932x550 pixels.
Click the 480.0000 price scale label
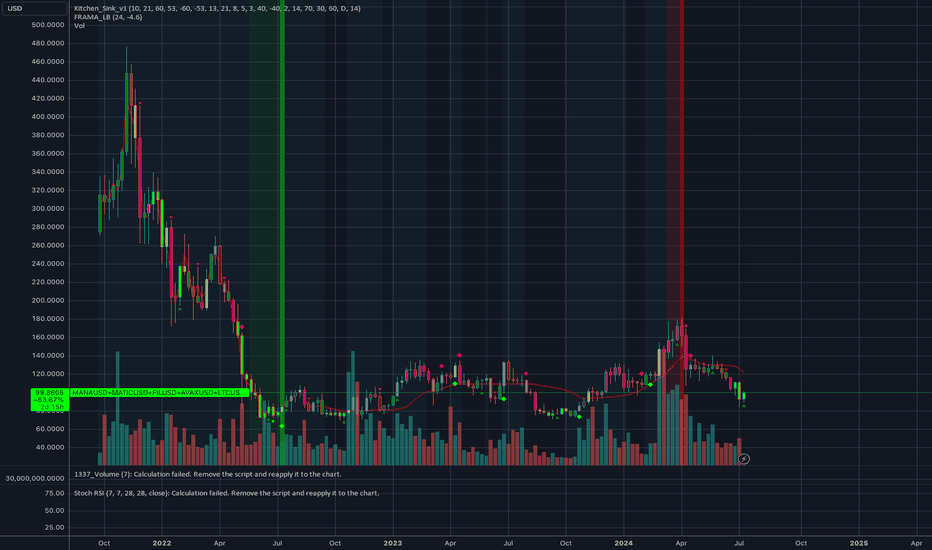pos(48,43)
